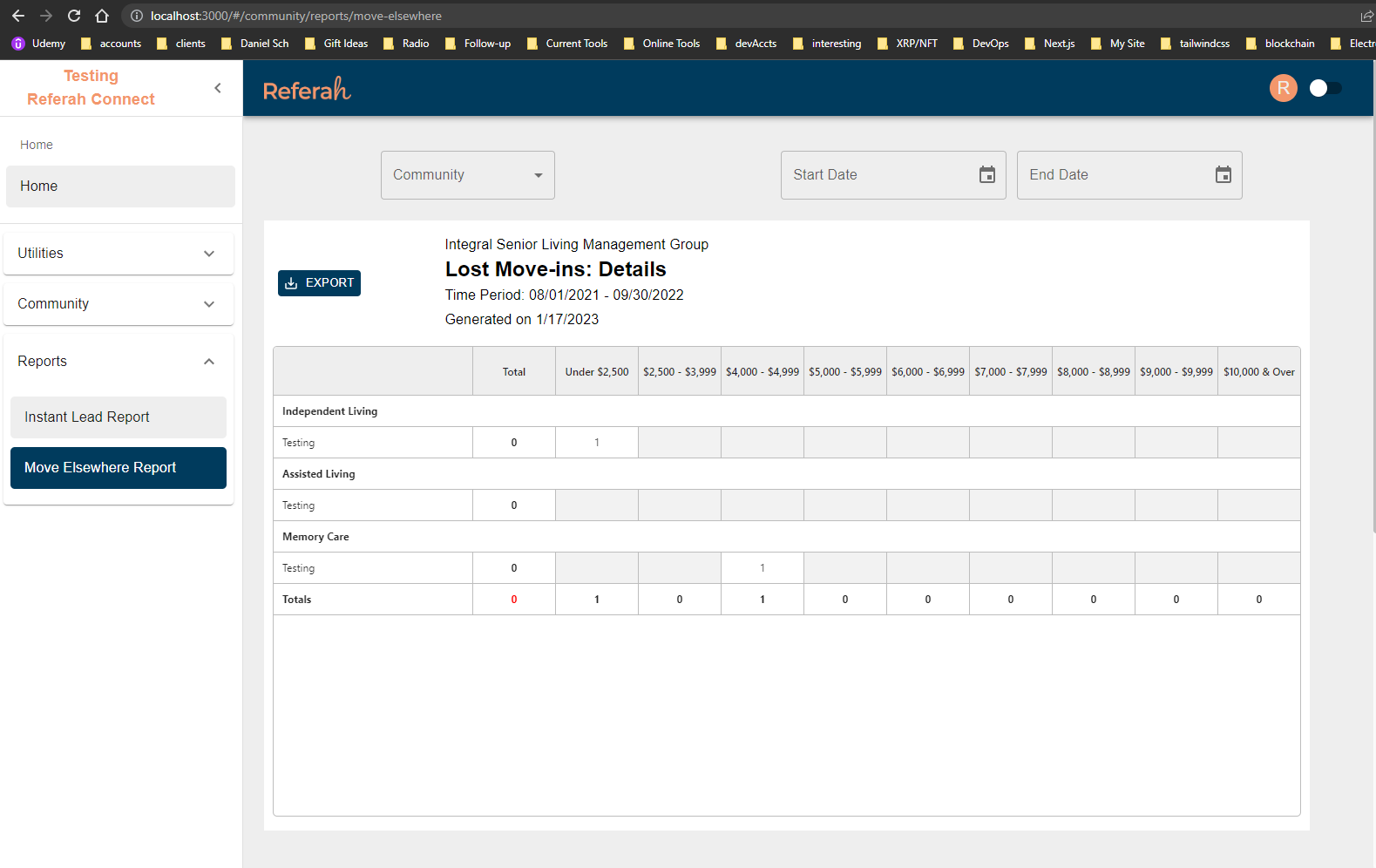Viewport: 1376px width, 868px height.
Task: Open the Radio bookmark folder
Action: [x=406, y=44]
